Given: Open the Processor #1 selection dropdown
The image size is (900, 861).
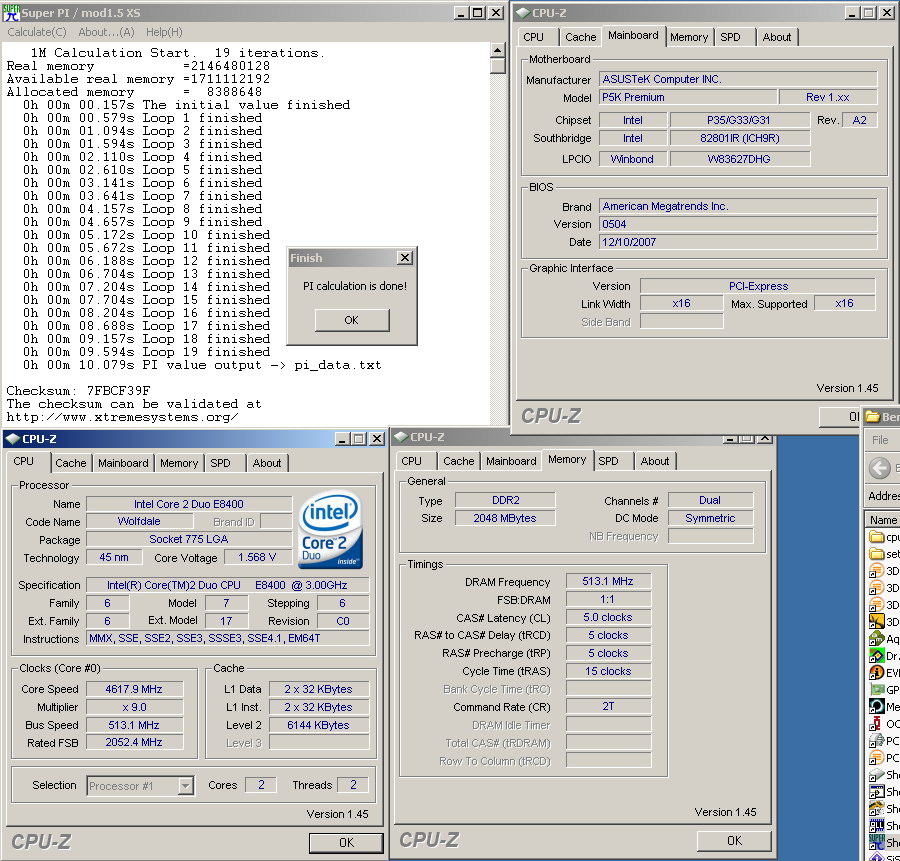Looking at the screenshot, I should click(185, 785).
